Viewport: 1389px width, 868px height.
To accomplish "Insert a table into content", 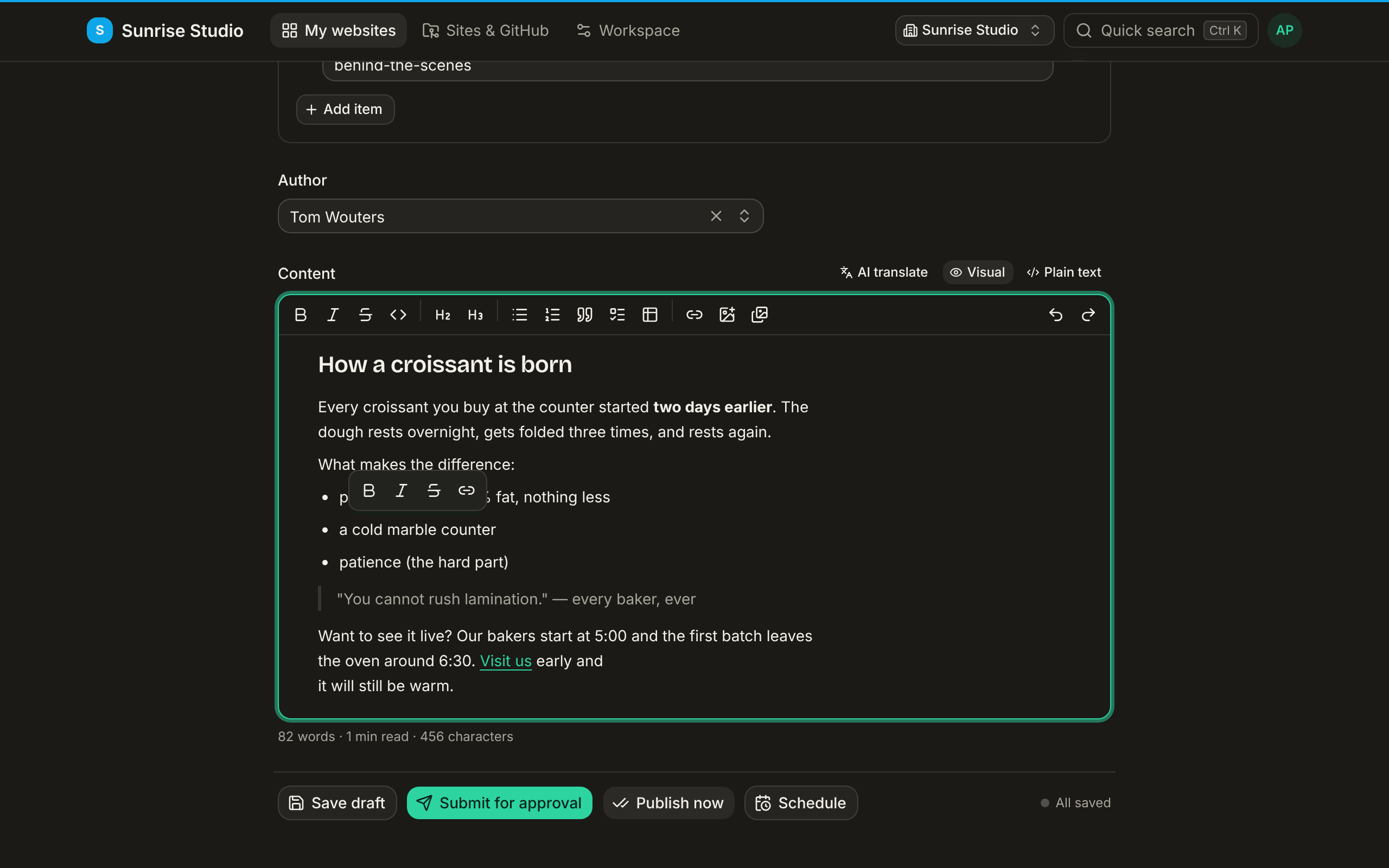I will tap(649, 315).
